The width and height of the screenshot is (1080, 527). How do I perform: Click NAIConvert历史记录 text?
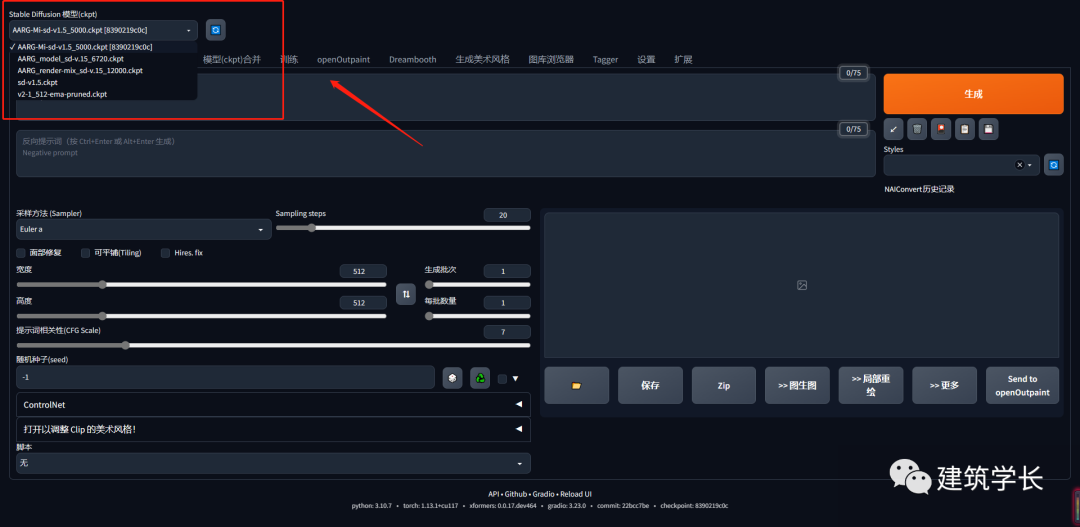919,189
